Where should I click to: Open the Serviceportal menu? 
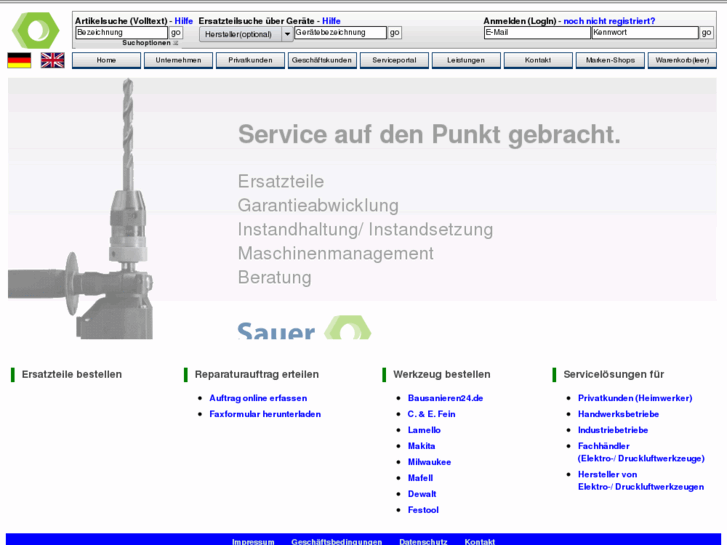[x=394, y=60]
